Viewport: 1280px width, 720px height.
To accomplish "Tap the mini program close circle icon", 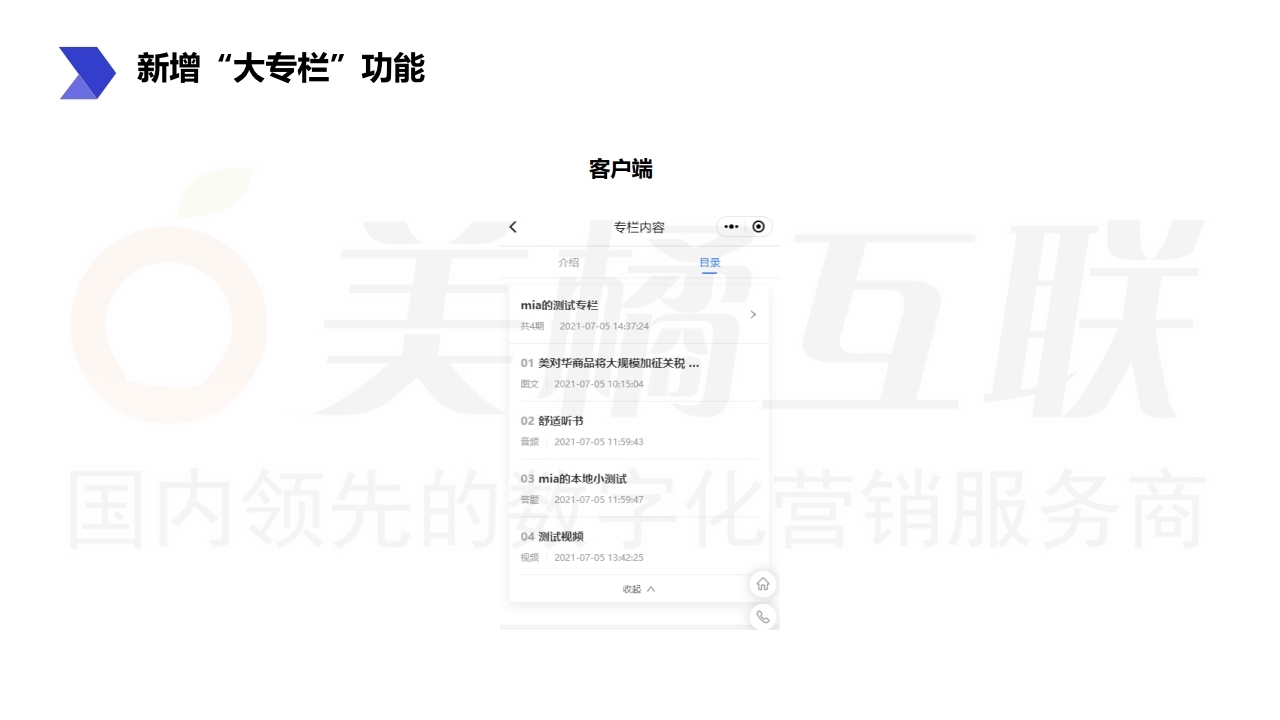I will [x=758, y=227].
